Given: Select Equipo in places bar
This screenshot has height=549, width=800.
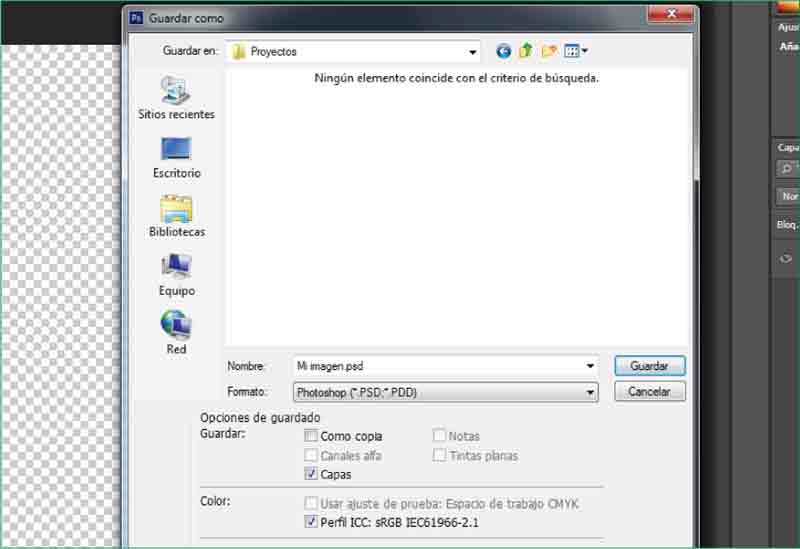Looking at the screenshot, I should (x=176, y=275).
